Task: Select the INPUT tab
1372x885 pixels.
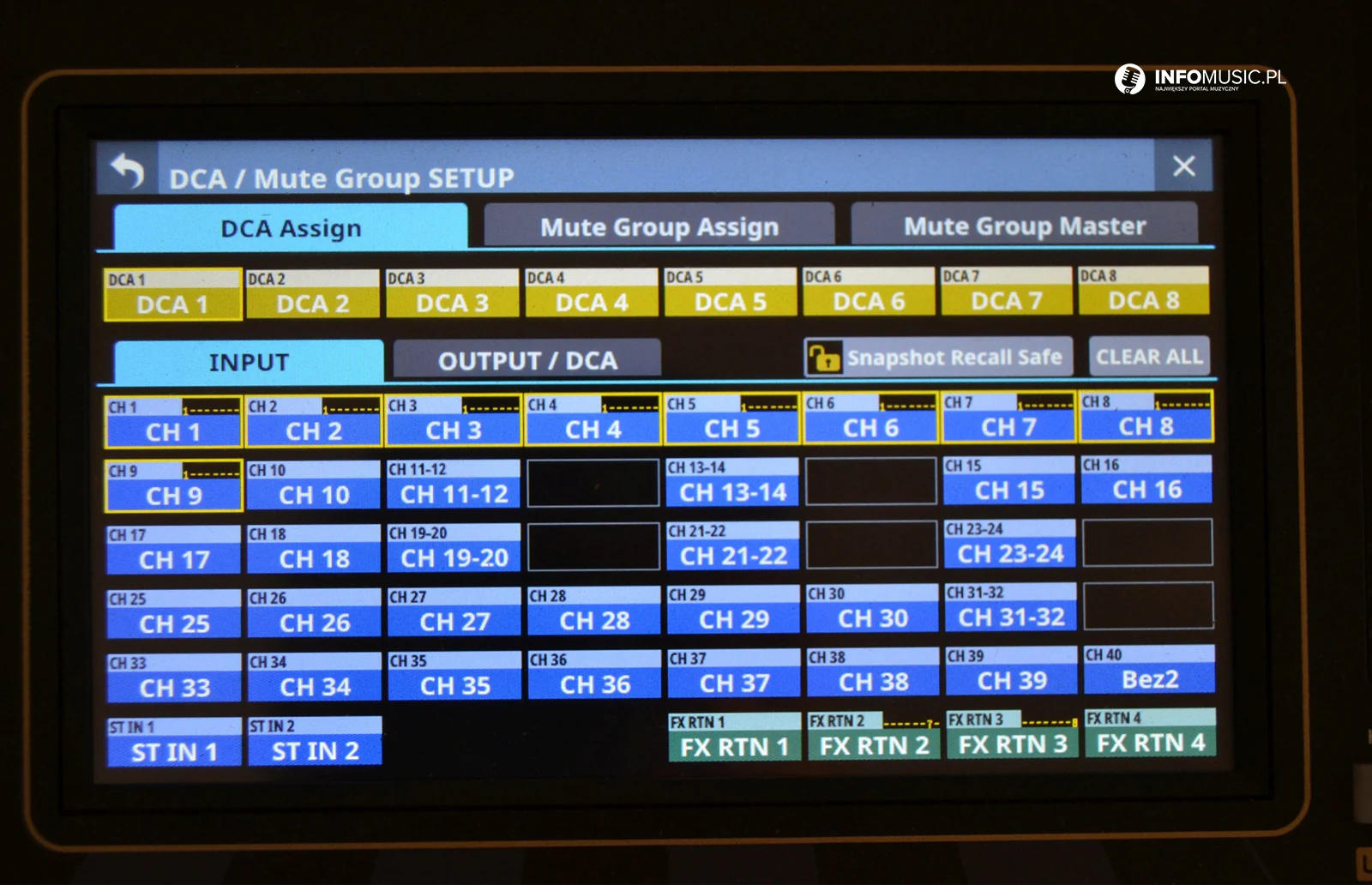Action: point(249,362)
